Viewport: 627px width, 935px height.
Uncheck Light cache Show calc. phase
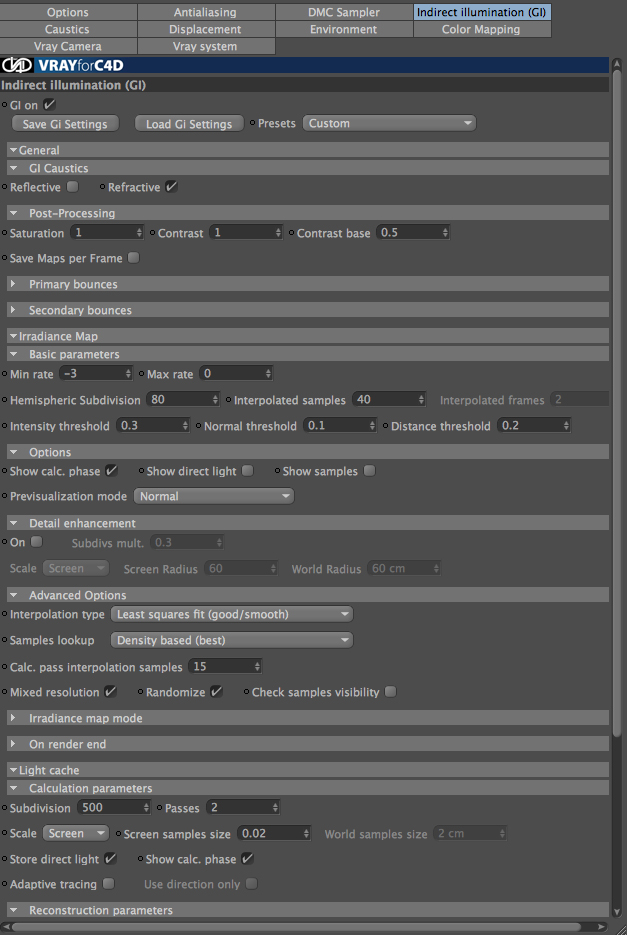pyautogui.click(x=247, y=859)
